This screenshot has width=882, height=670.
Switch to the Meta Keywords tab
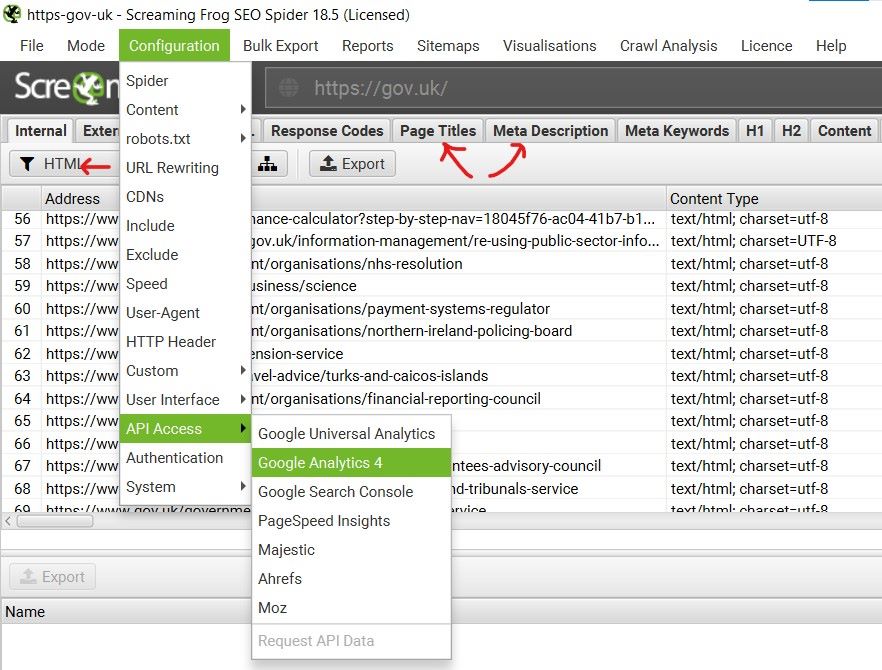676,130
